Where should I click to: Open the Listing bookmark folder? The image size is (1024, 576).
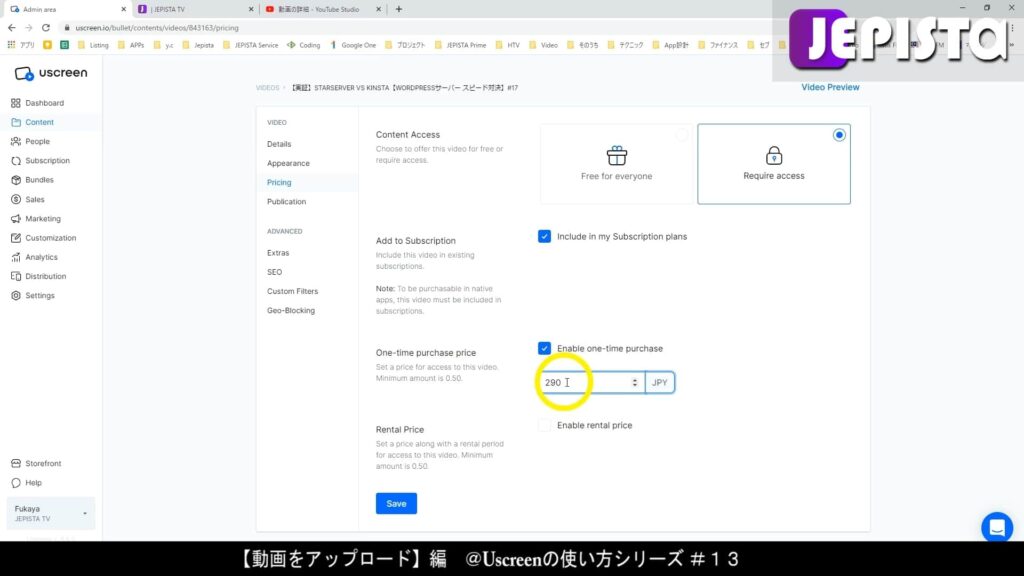(93, 45)
